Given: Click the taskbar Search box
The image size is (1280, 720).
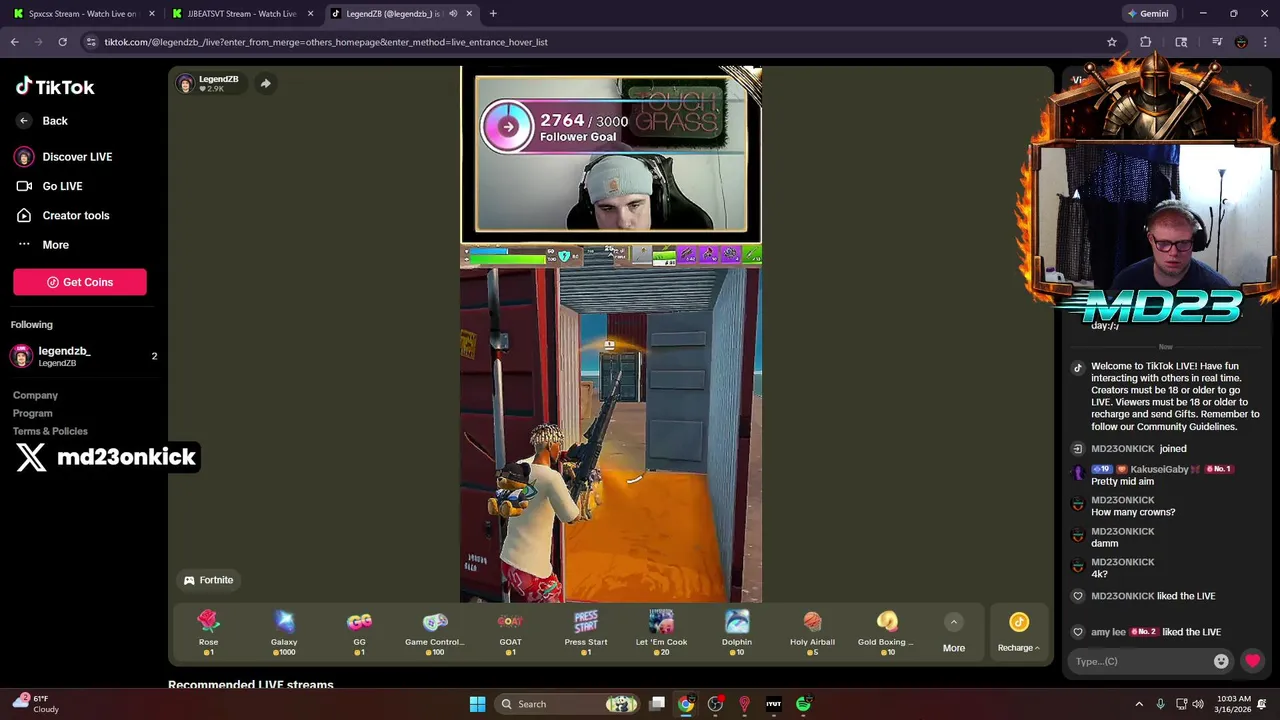Looking at the screenshot, I should (567, 704).
